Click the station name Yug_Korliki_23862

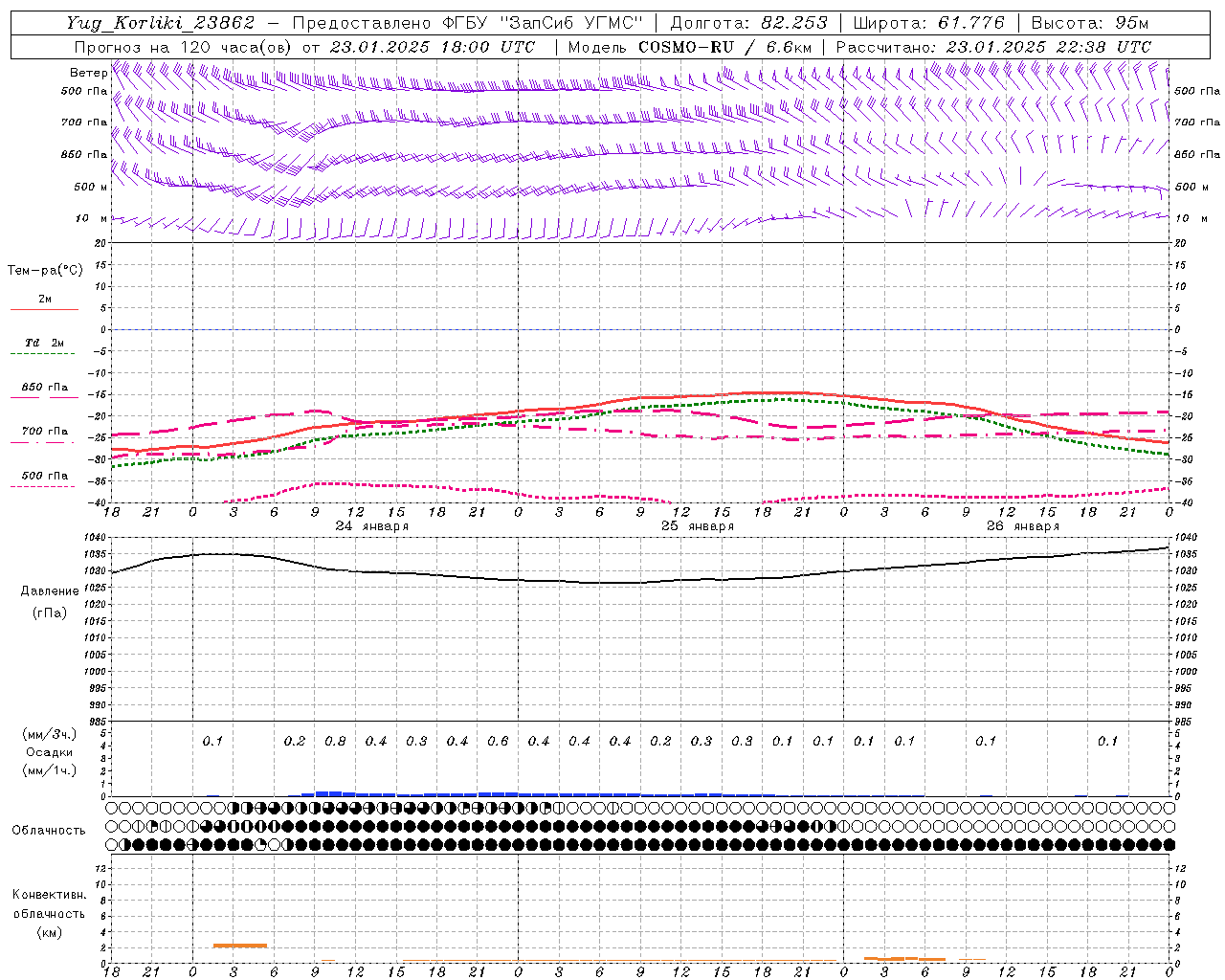click(x=160, y=23)
